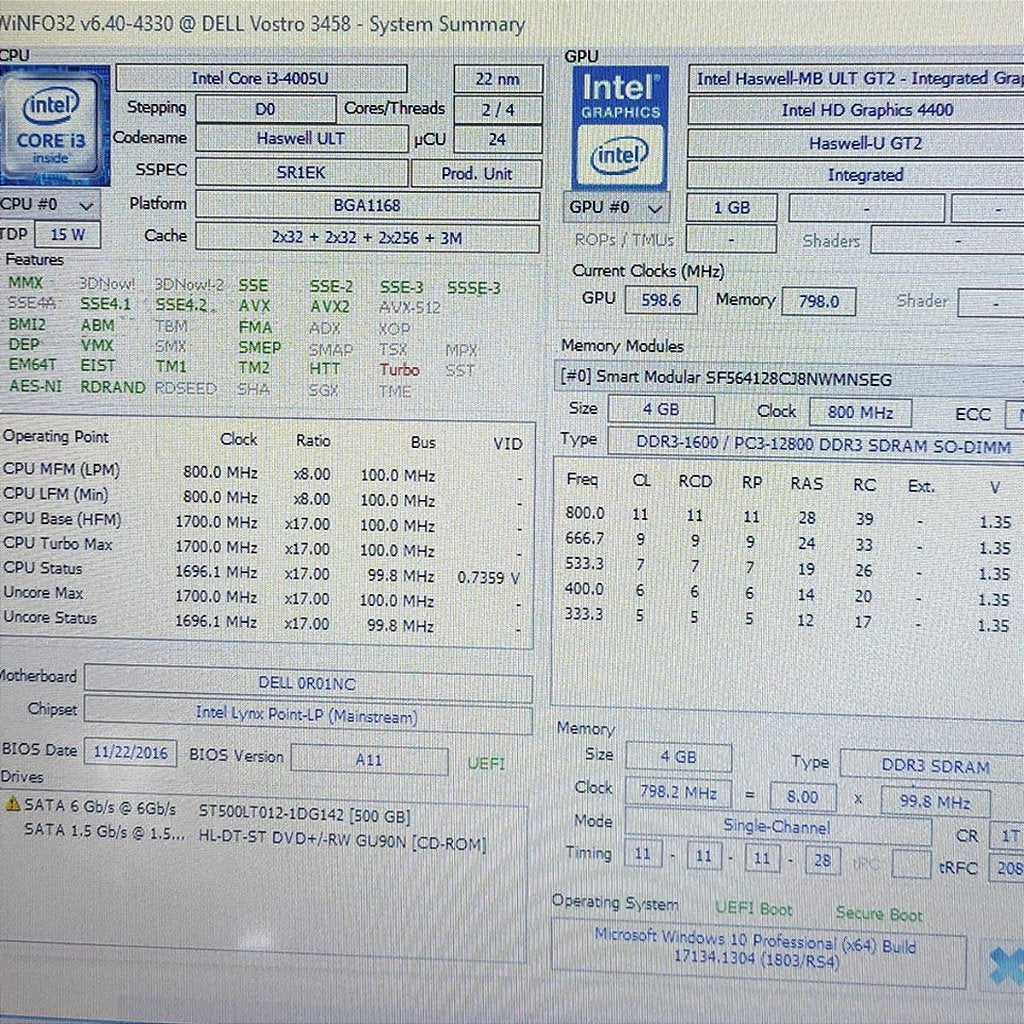Click the AVX2 feature label
The image size is (1024, 1024).
330,306
